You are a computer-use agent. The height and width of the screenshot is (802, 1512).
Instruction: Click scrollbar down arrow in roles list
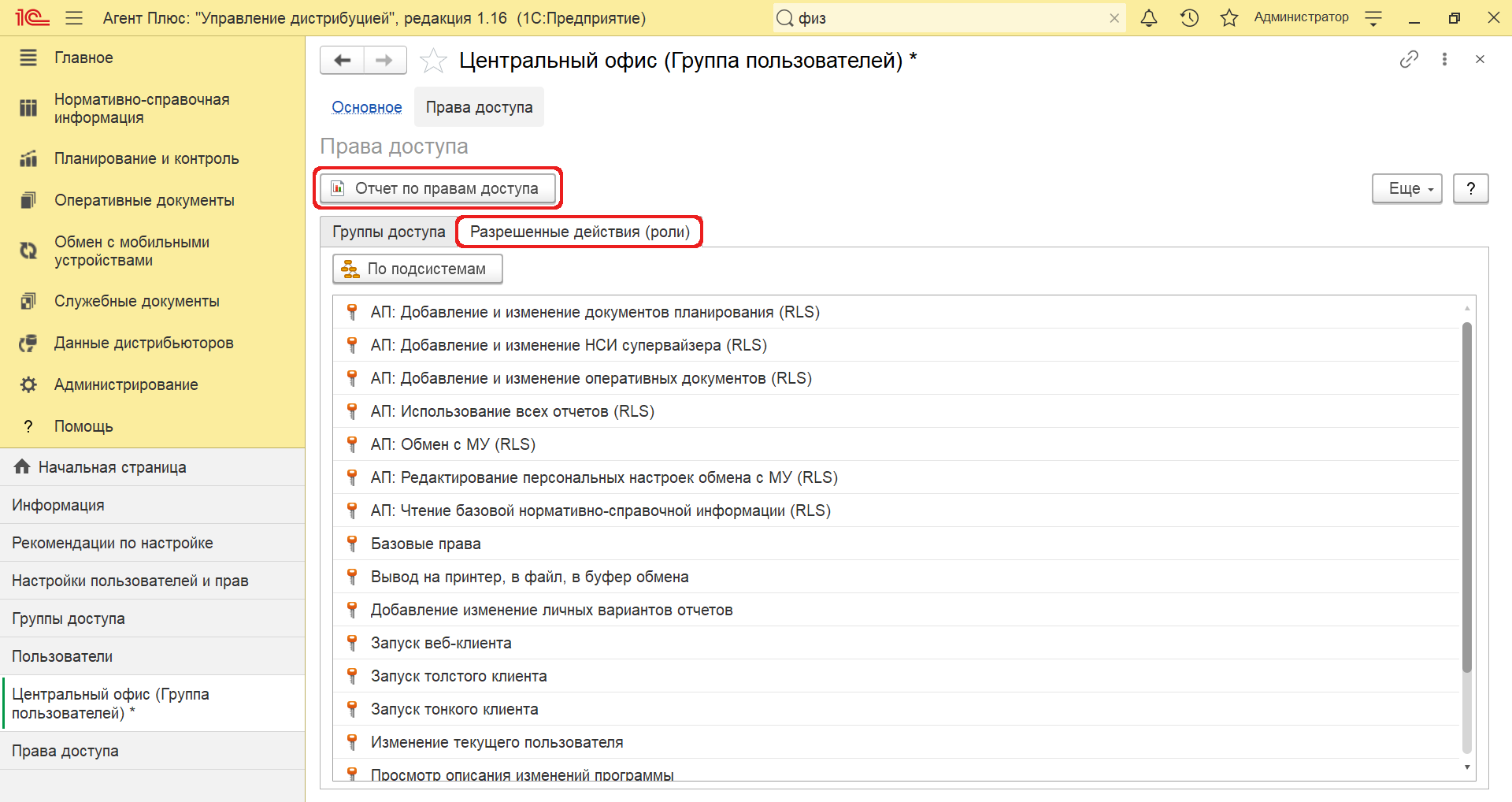tap(1466, 767)
